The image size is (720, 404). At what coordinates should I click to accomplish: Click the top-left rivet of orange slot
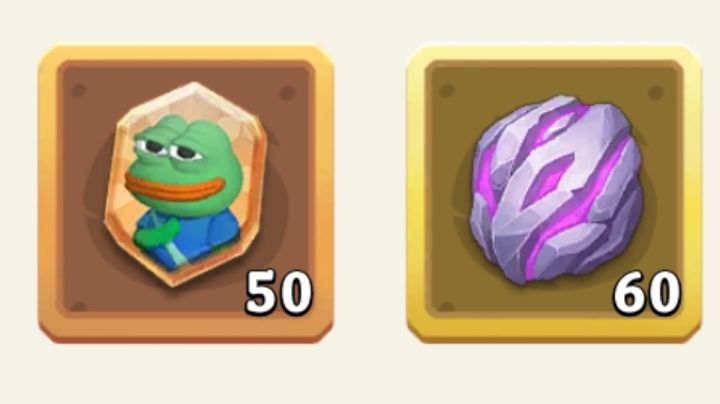coord(79,90)
